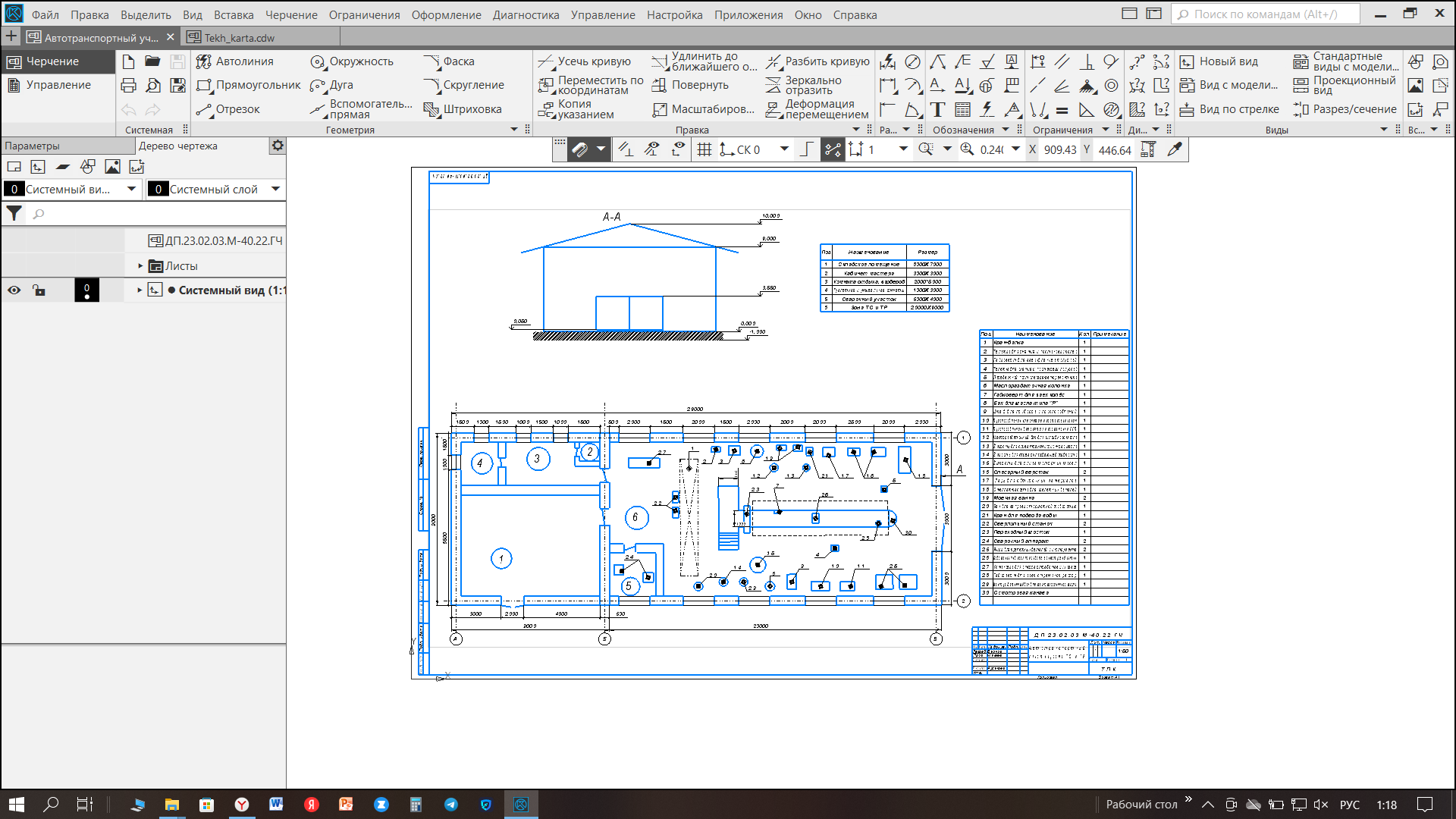This screenshot has height=819, width=1456.
Task: Click the Разрез/сечение button
Action: (x=1345, y=109)
